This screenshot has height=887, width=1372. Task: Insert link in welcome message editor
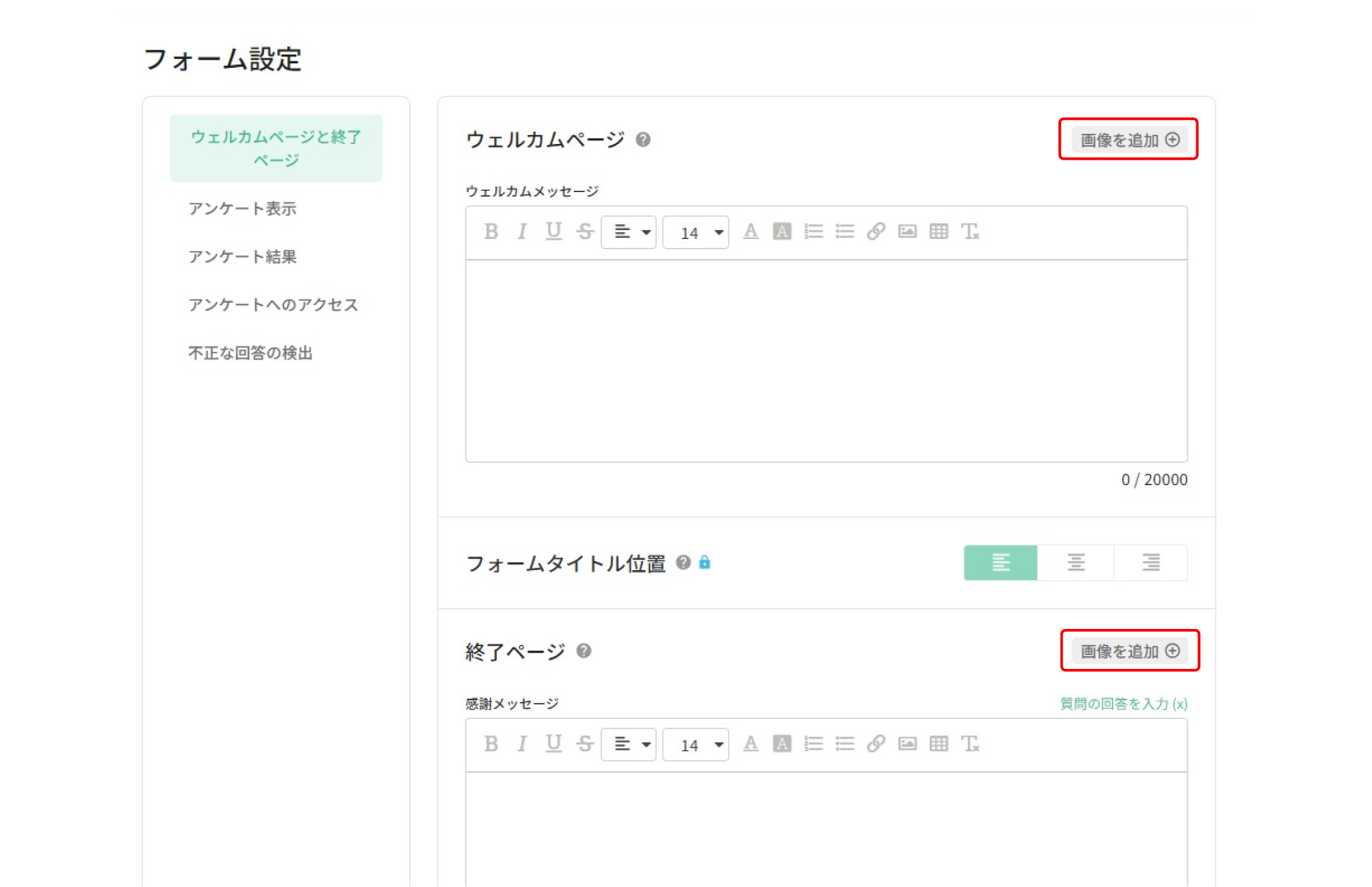(876, 232)
